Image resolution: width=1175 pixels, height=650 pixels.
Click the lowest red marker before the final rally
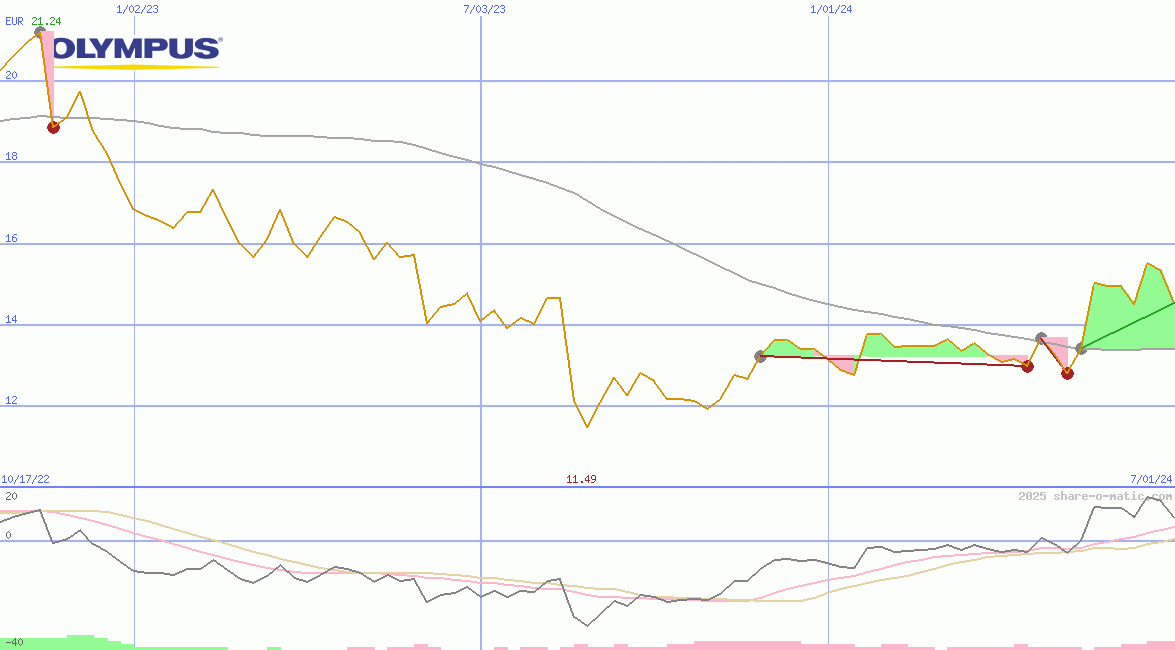(x=1067, y=374)
